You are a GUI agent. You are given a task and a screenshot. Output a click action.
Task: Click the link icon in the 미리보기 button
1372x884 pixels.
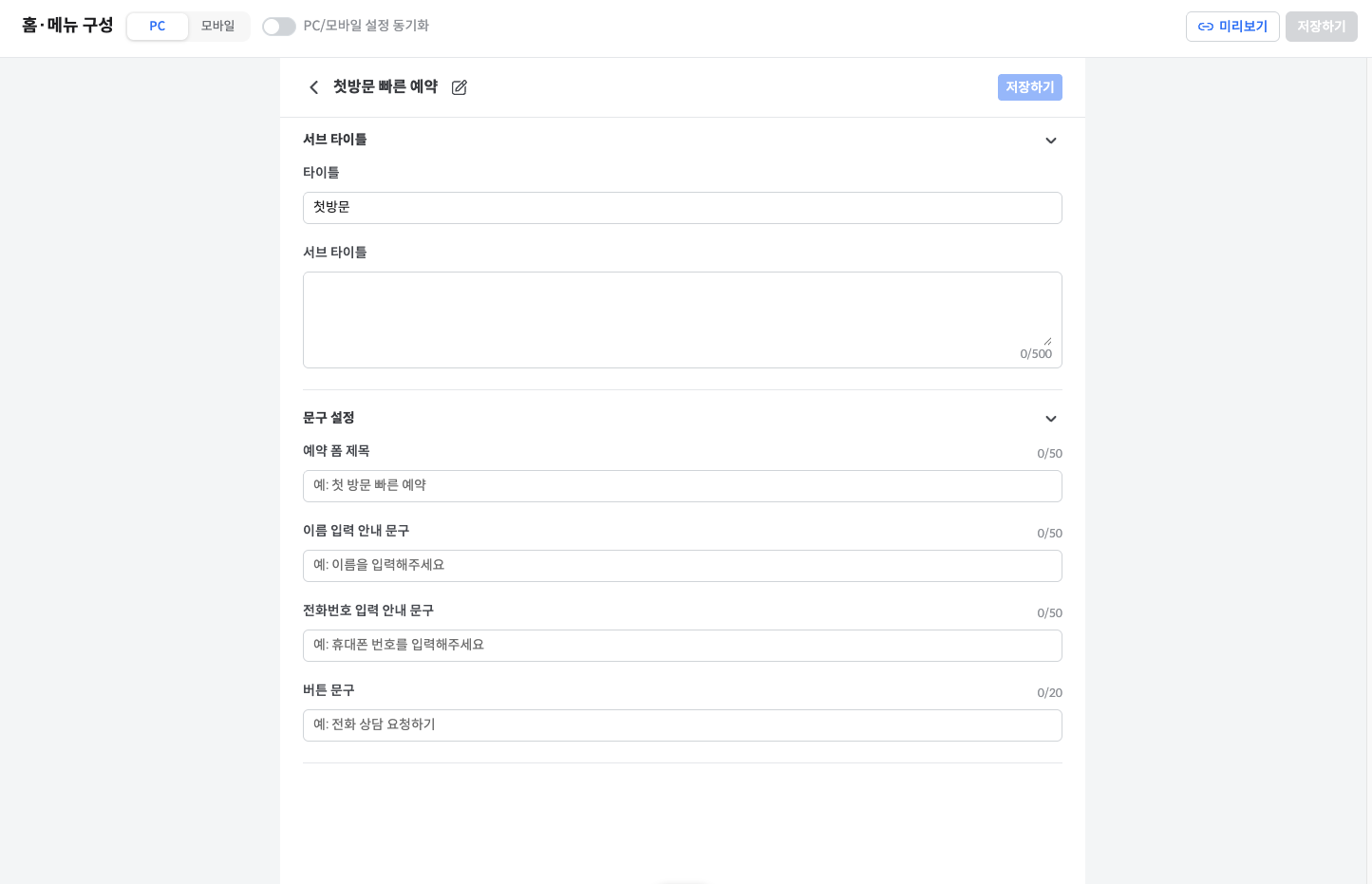pos(1206,27)
